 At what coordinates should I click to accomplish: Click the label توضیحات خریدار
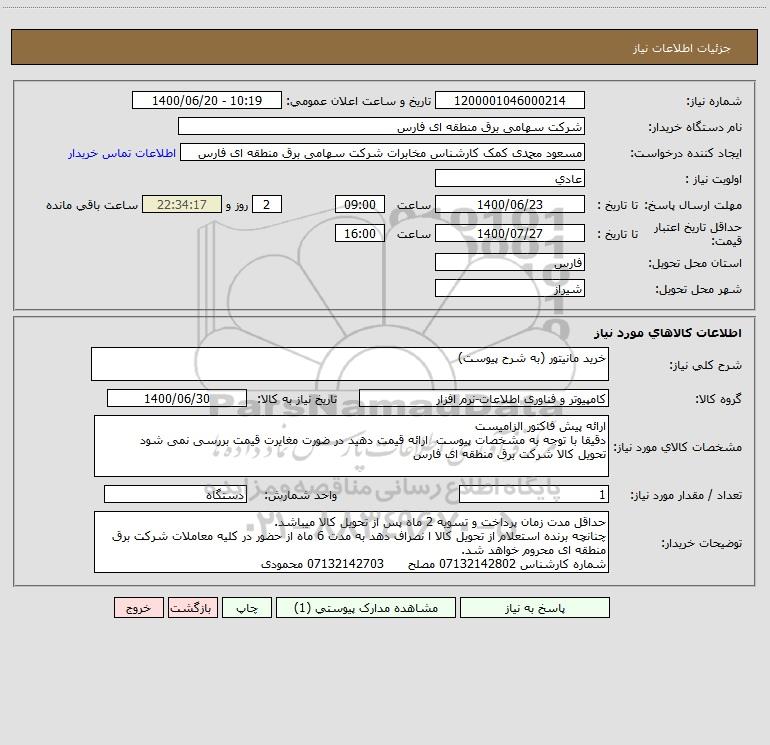702,544
